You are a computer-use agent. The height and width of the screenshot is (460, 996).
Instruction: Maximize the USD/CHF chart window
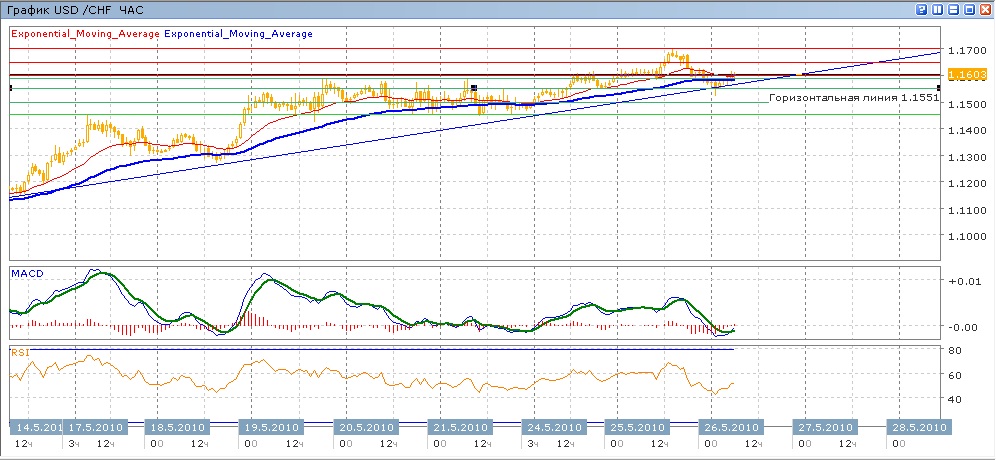pos(969,9)
